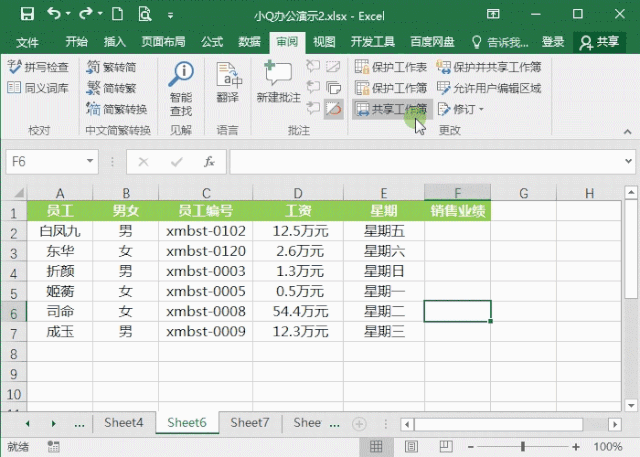
Task: Switch to the 数据 tab
Action: click(x=249, y=42)
